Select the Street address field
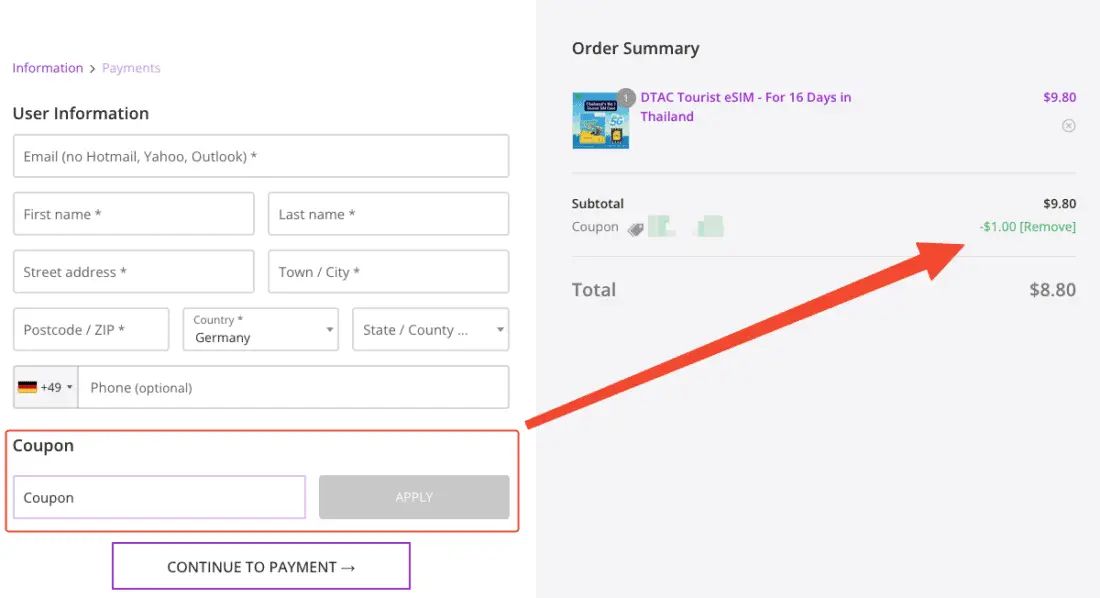 pyautogui.click(x=134, y=272)
